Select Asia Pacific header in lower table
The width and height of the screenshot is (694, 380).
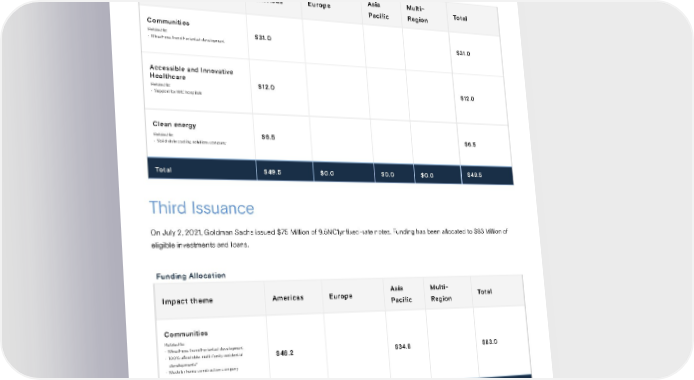click(x=401, y=294)
